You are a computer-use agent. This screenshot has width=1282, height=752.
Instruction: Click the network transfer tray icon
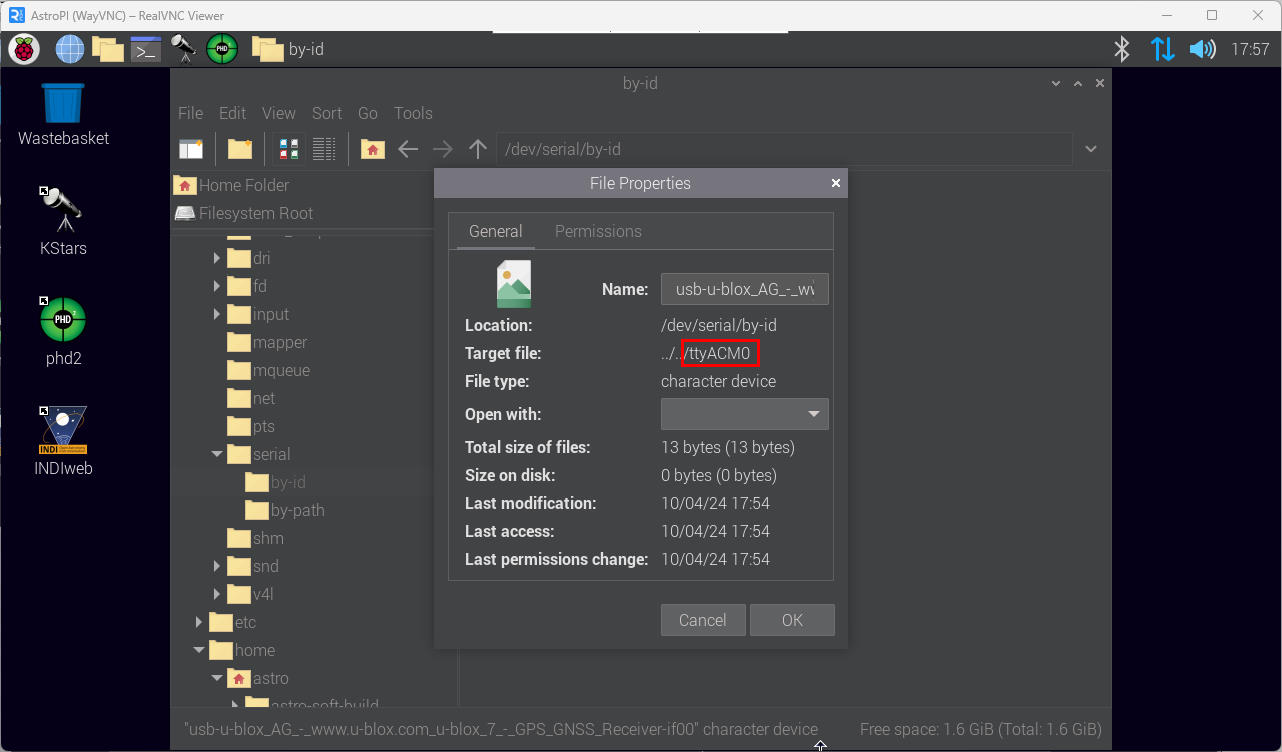coord(1162,49)
